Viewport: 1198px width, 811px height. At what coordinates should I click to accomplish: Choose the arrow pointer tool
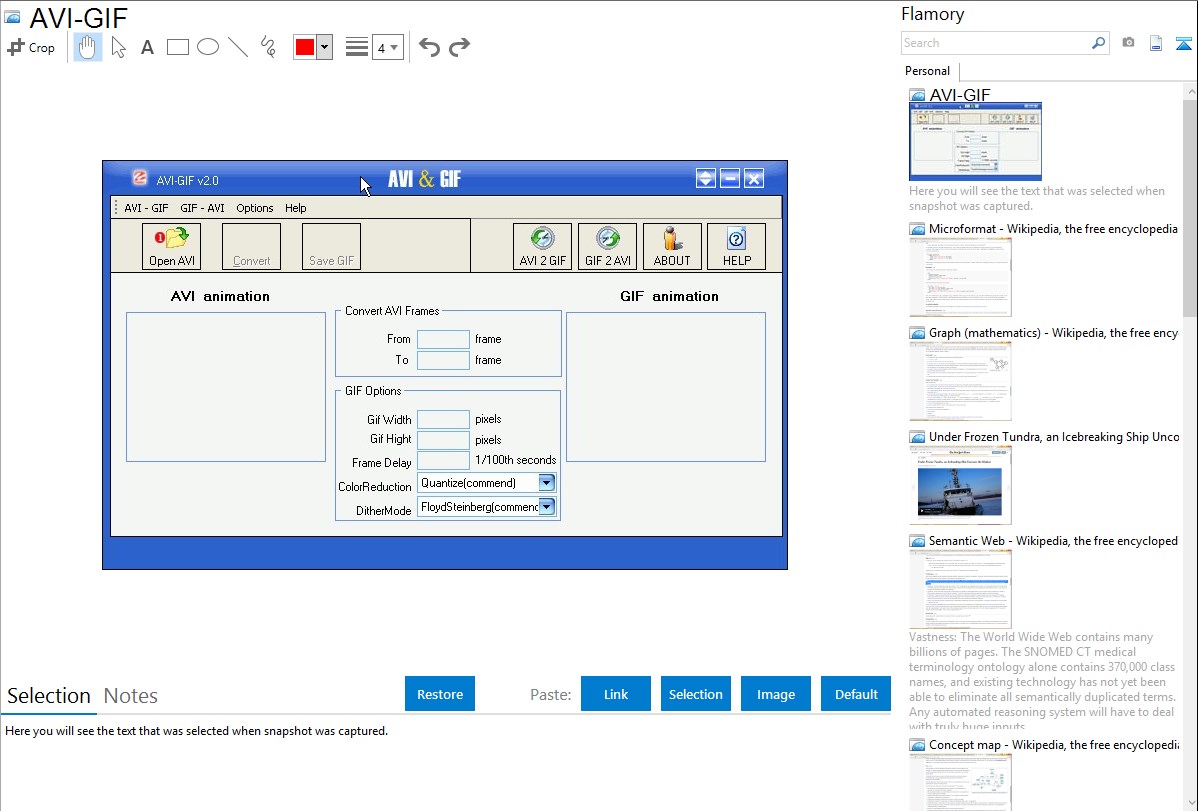coord(118,47)
